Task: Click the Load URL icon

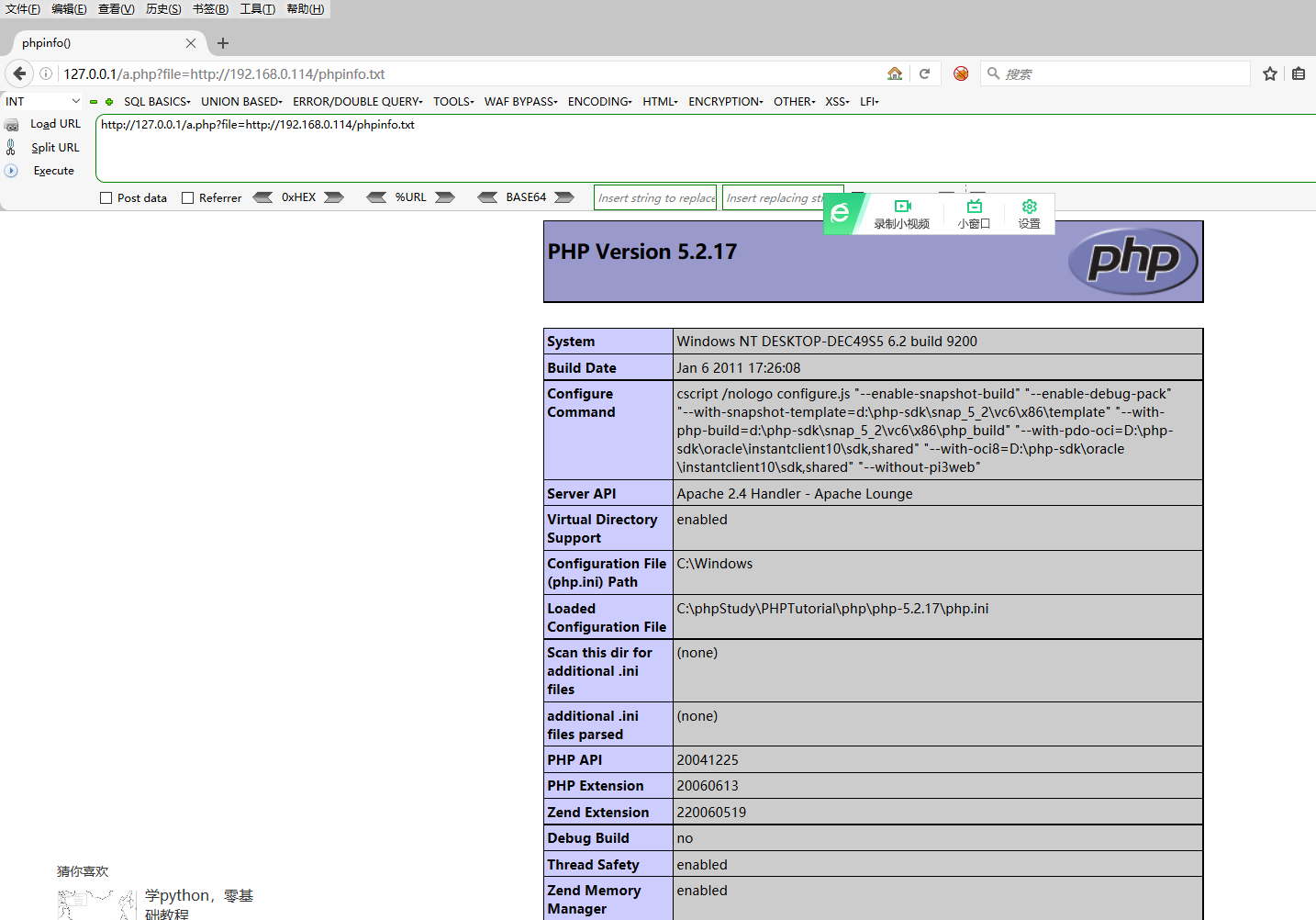Action: [12, 124]
